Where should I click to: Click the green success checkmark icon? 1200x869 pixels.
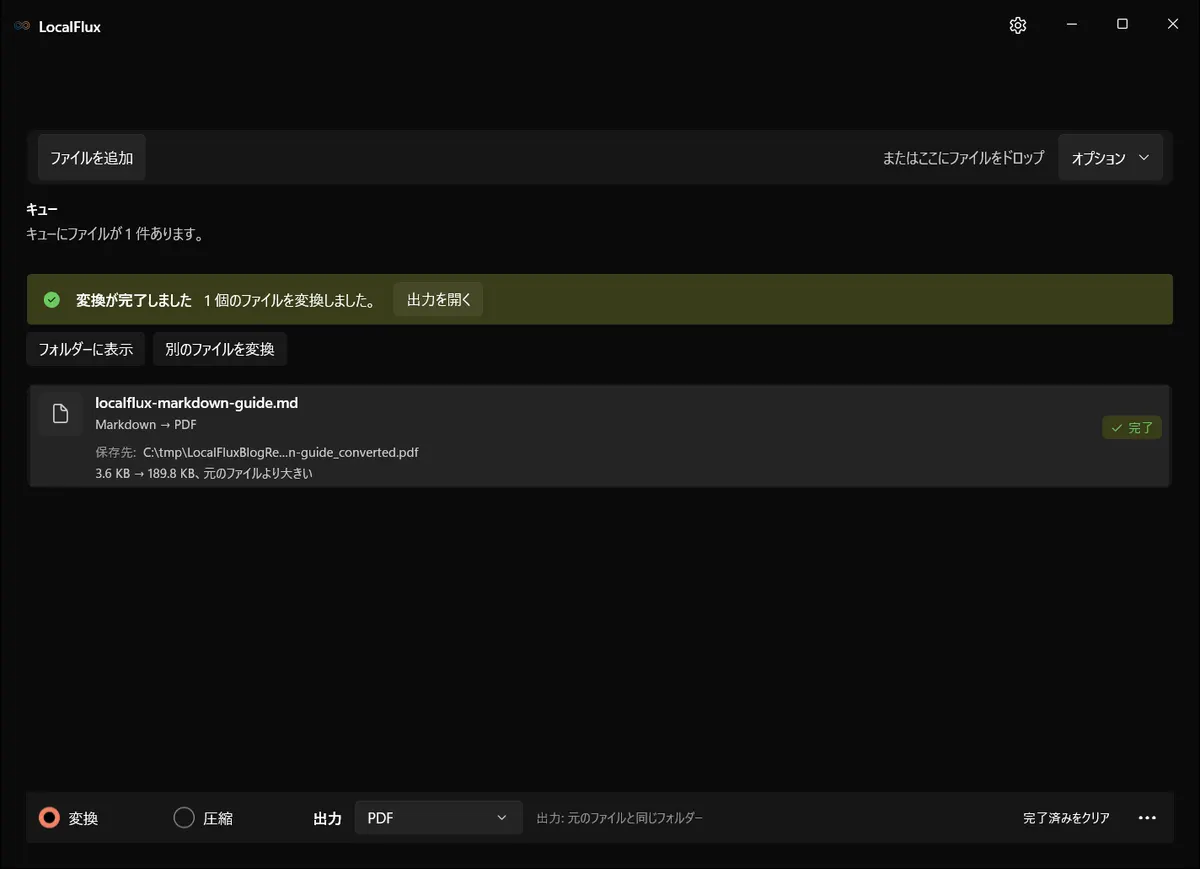point(52,300)
